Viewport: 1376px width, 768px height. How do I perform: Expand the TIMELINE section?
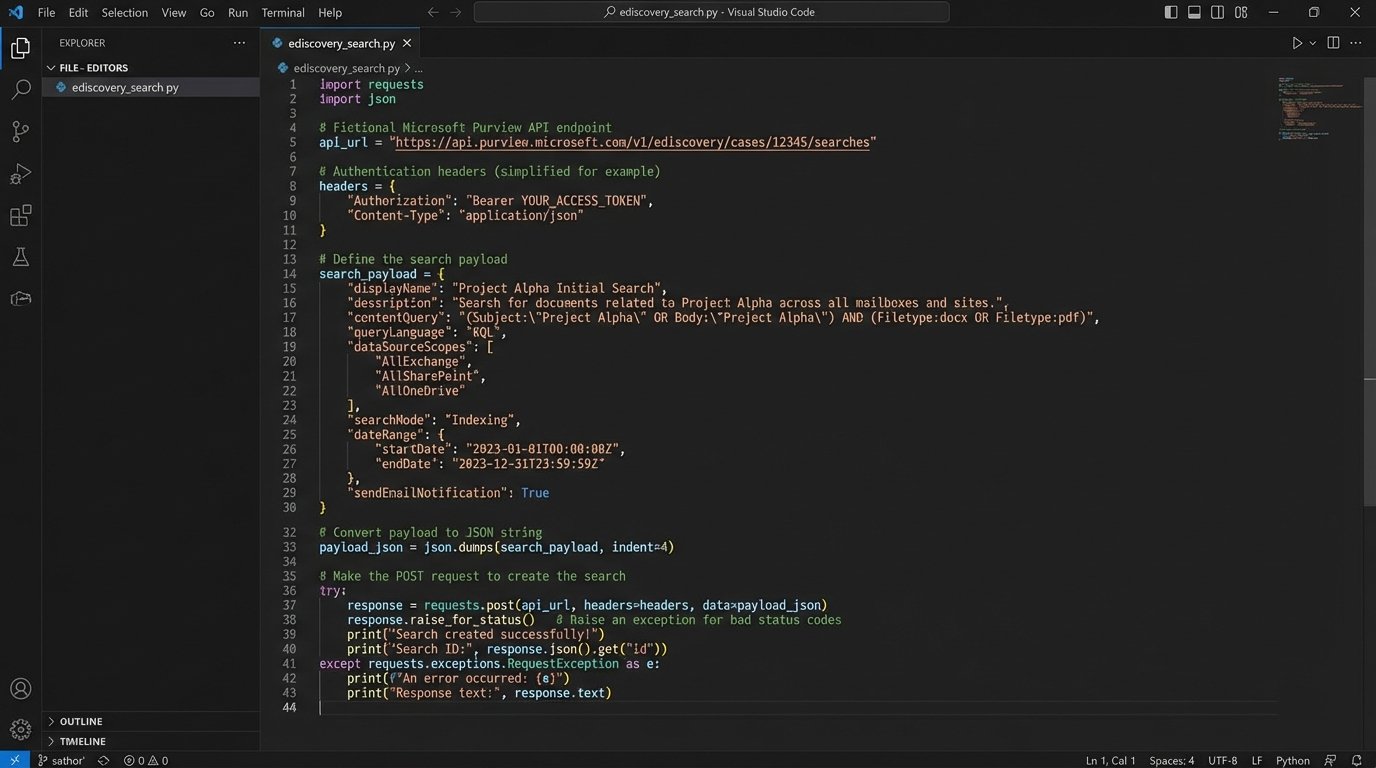click(82, 741)
